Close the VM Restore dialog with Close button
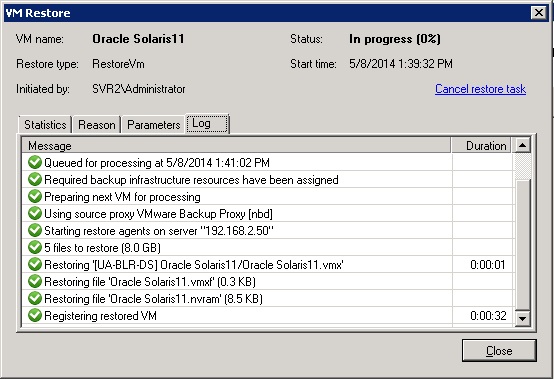The image size is (554, 379). point(499,350)
